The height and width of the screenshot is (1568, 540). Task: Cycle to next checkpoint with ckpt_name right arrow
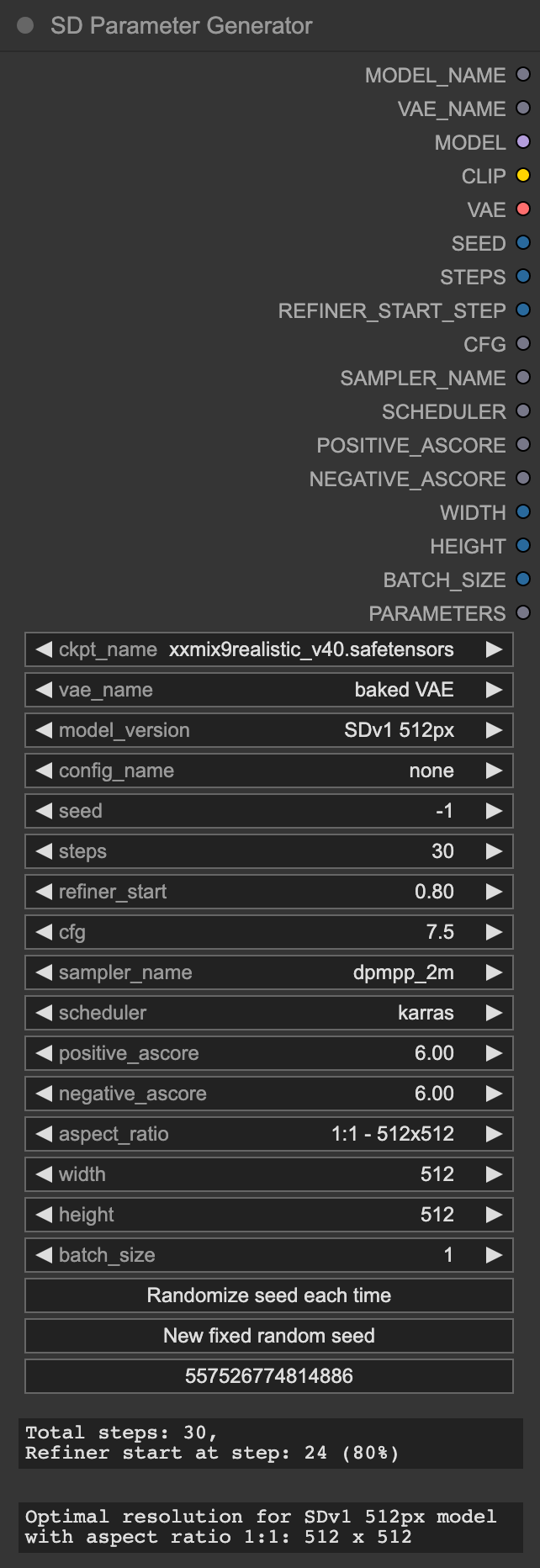495,649
